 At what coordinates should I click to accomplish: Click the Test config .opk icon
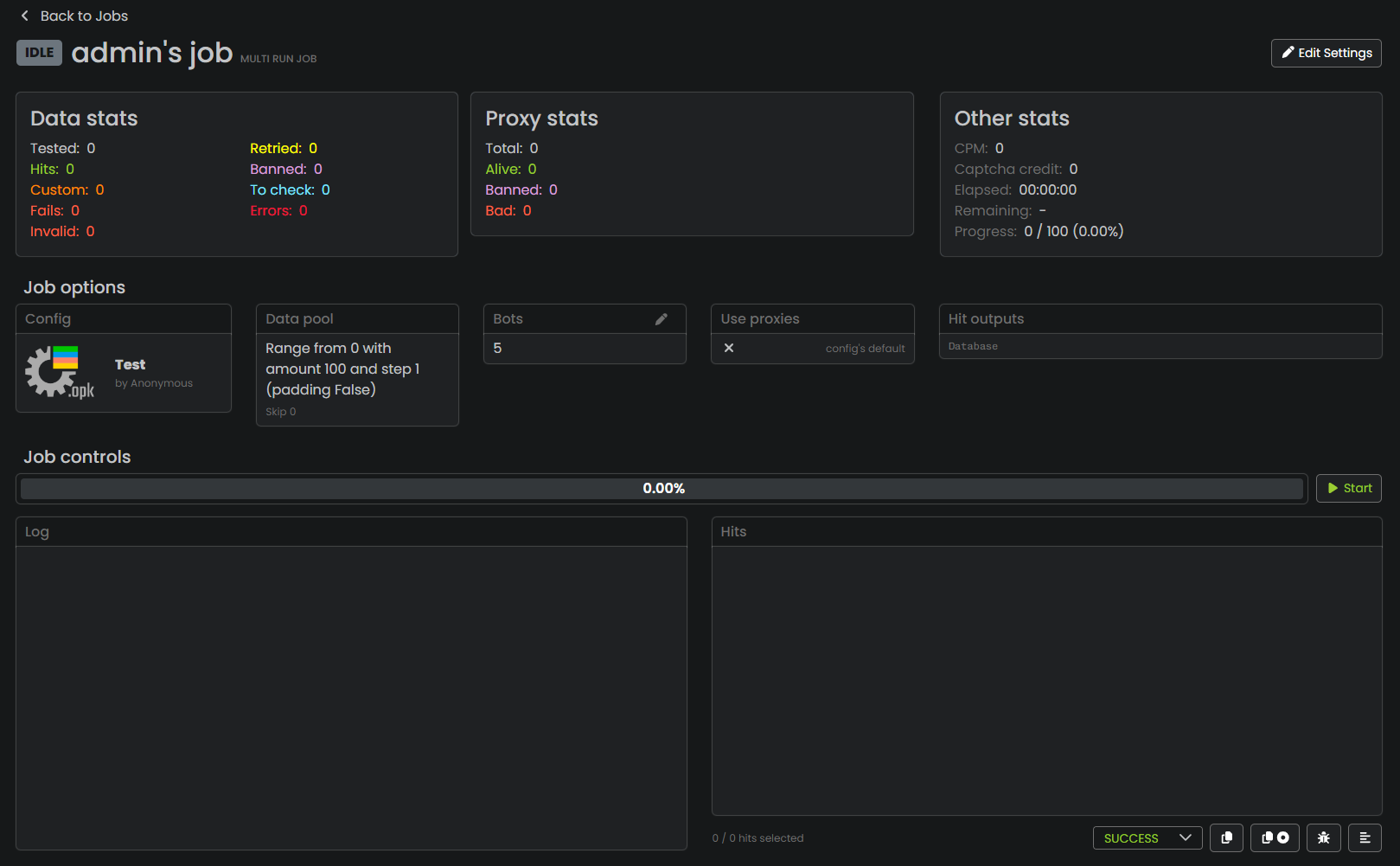click(x=60, y=372)
